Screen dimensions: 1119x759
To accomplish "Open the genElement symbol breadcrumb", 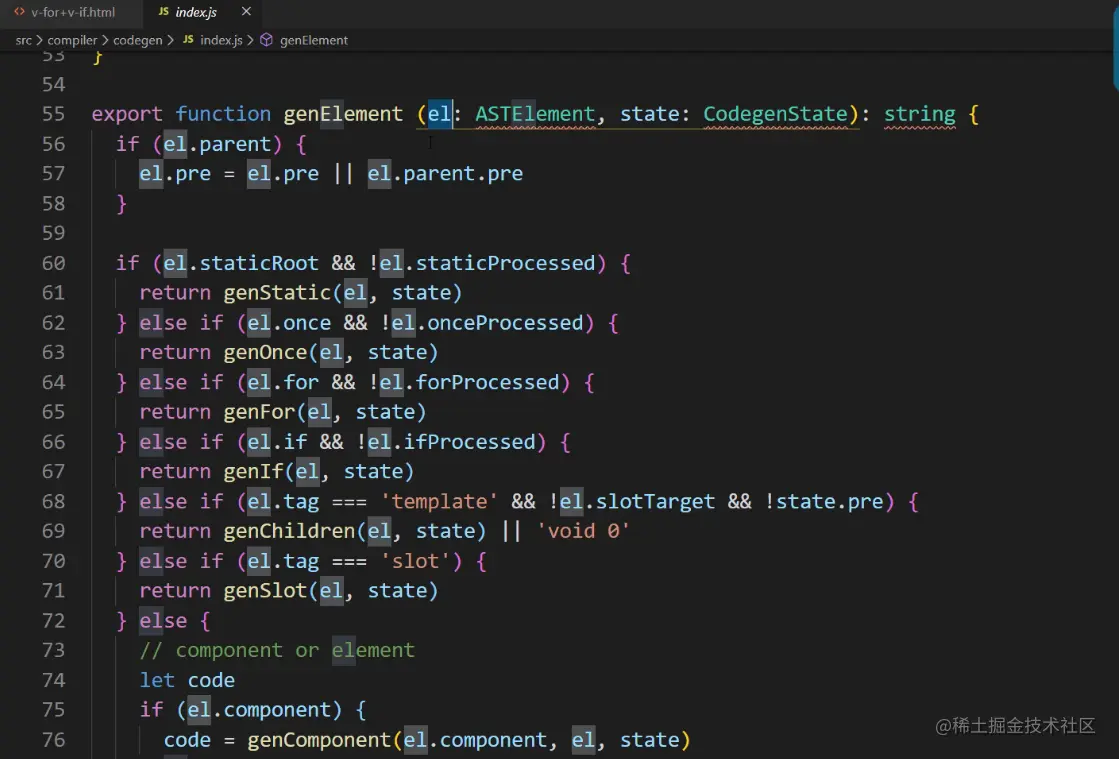I will 314,41.
